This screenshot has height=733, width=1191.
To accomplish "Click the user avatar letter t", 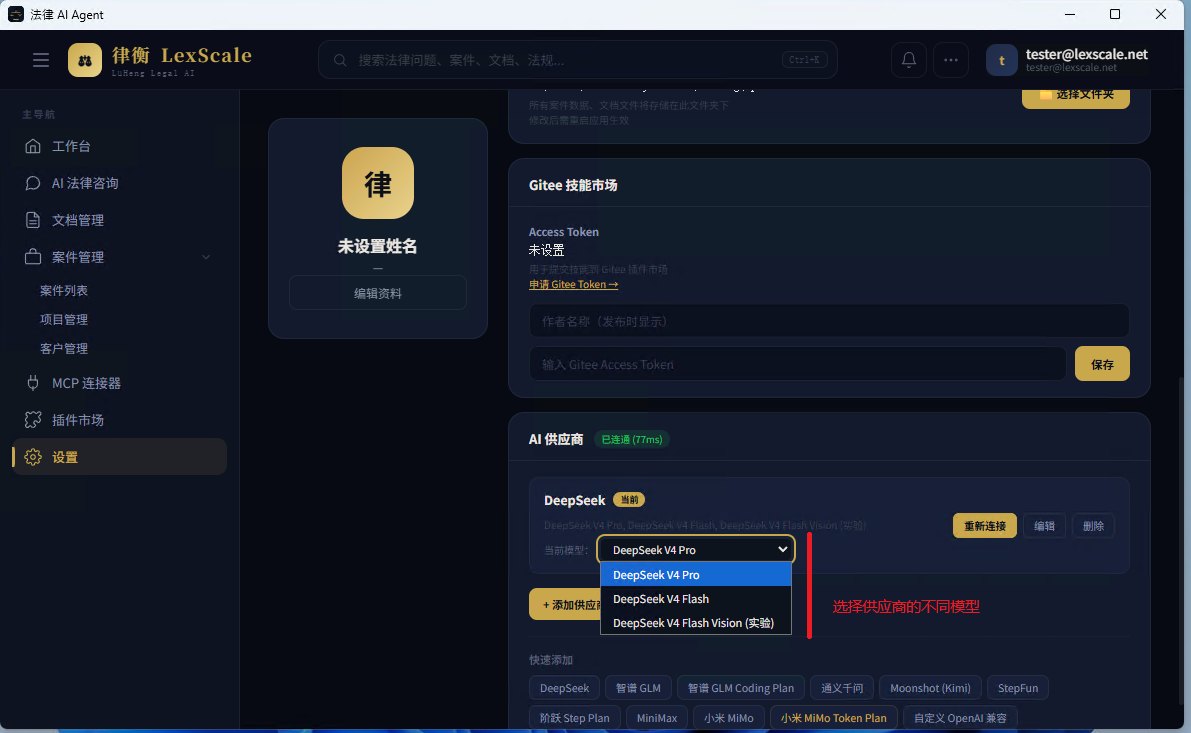I will 1002,60.
